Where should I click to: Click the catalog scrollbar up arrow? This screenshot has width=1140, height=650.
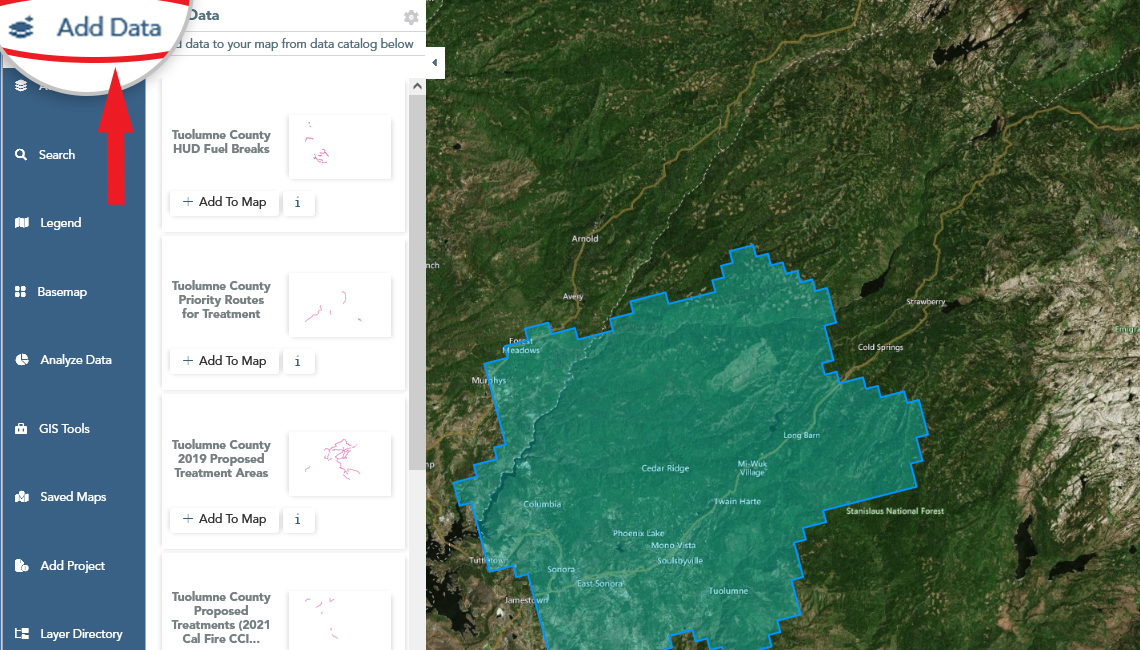[417, 87]
